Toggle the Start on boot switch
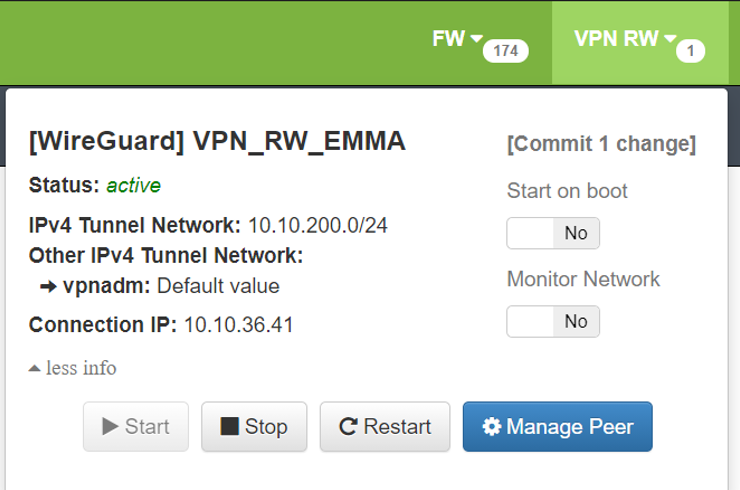The height and width of the screenshot is (490, 740). point(553,233)
